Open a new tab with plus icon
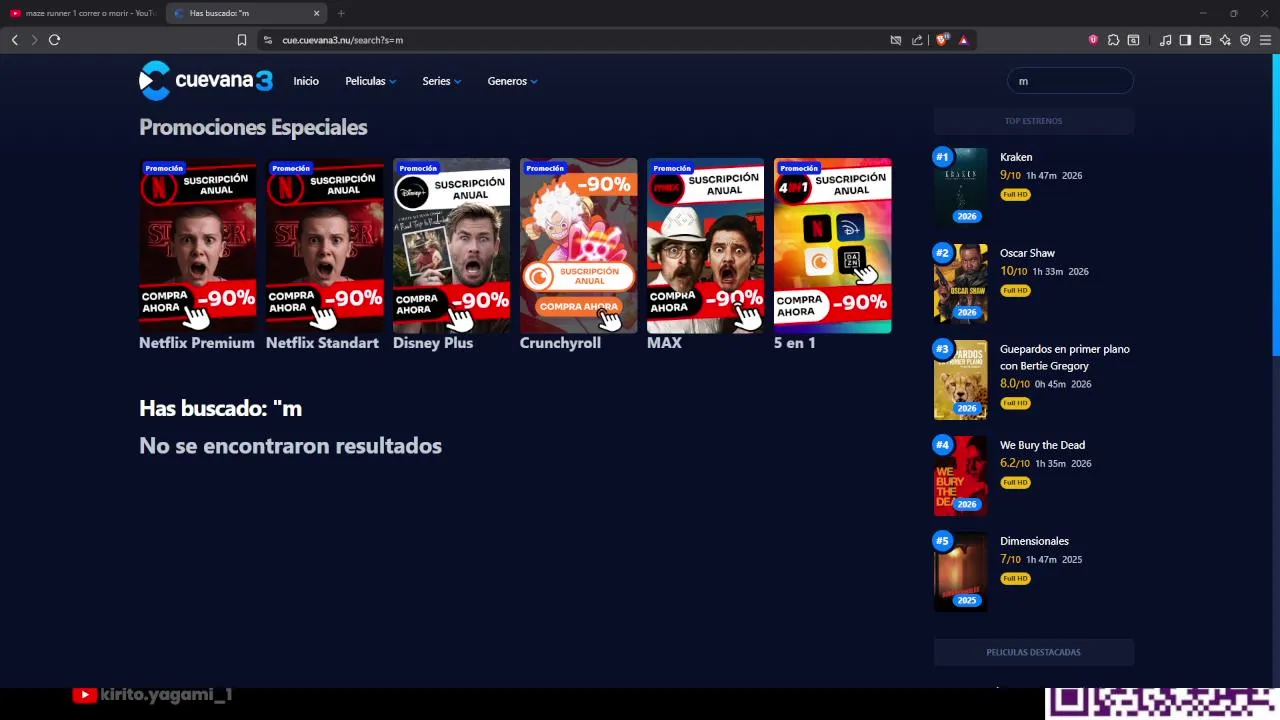The height and width of the screenshot is (720, 1280). tap(341, 13)
